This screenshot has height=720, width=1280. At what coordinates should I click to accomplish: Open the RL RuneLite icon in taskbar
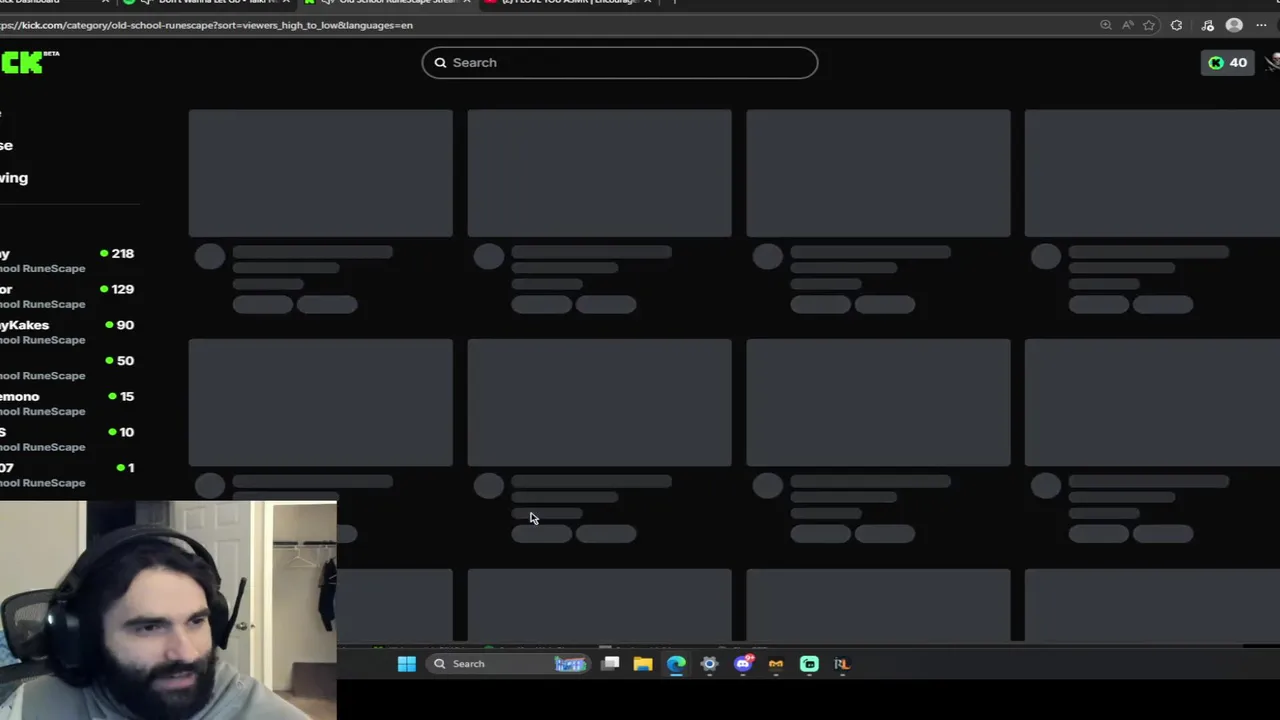pyautogui.click(x=842, y=664)
